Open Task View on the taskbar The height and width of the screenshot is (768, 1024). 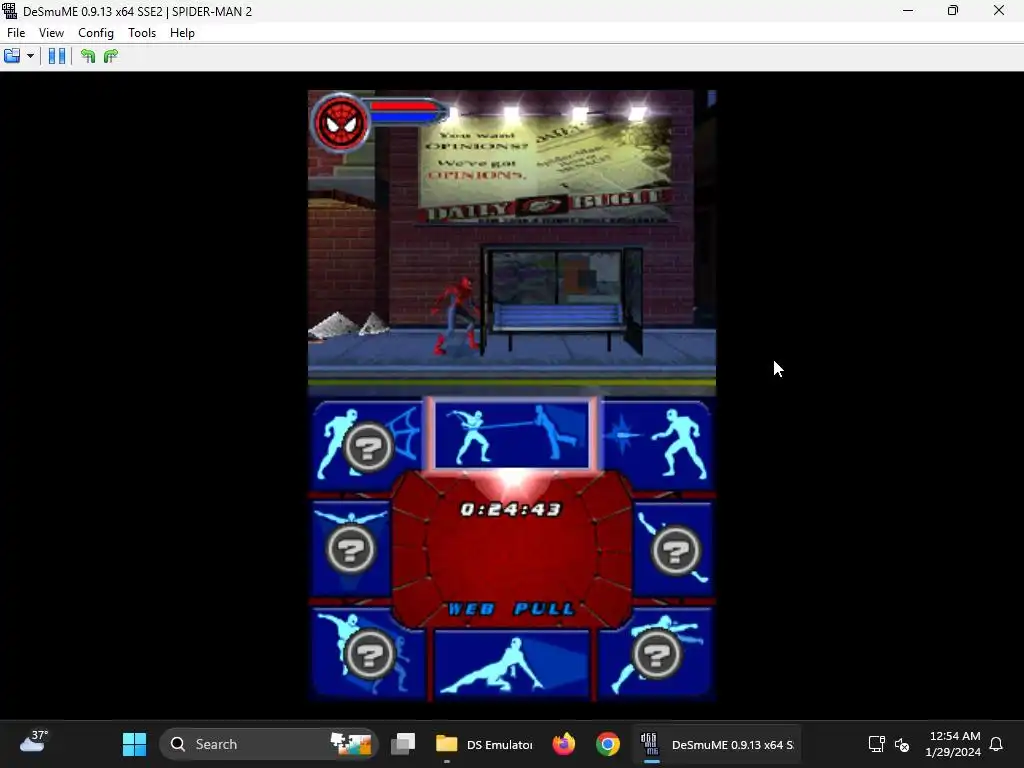[x=403, y=744]
